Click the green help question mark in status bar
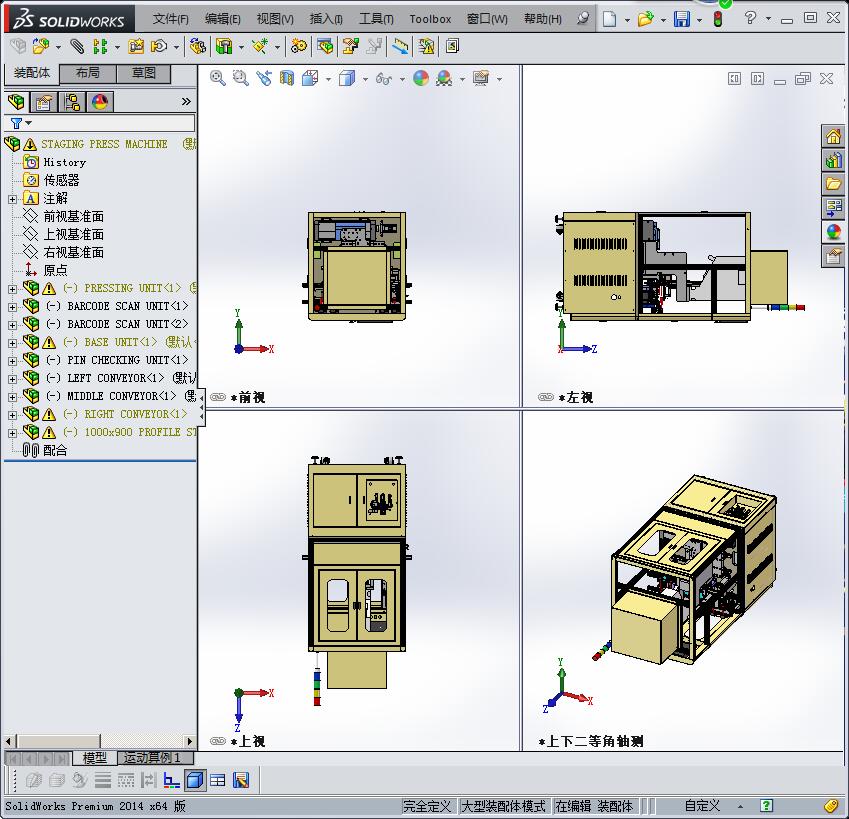 (x=766, y=806)
